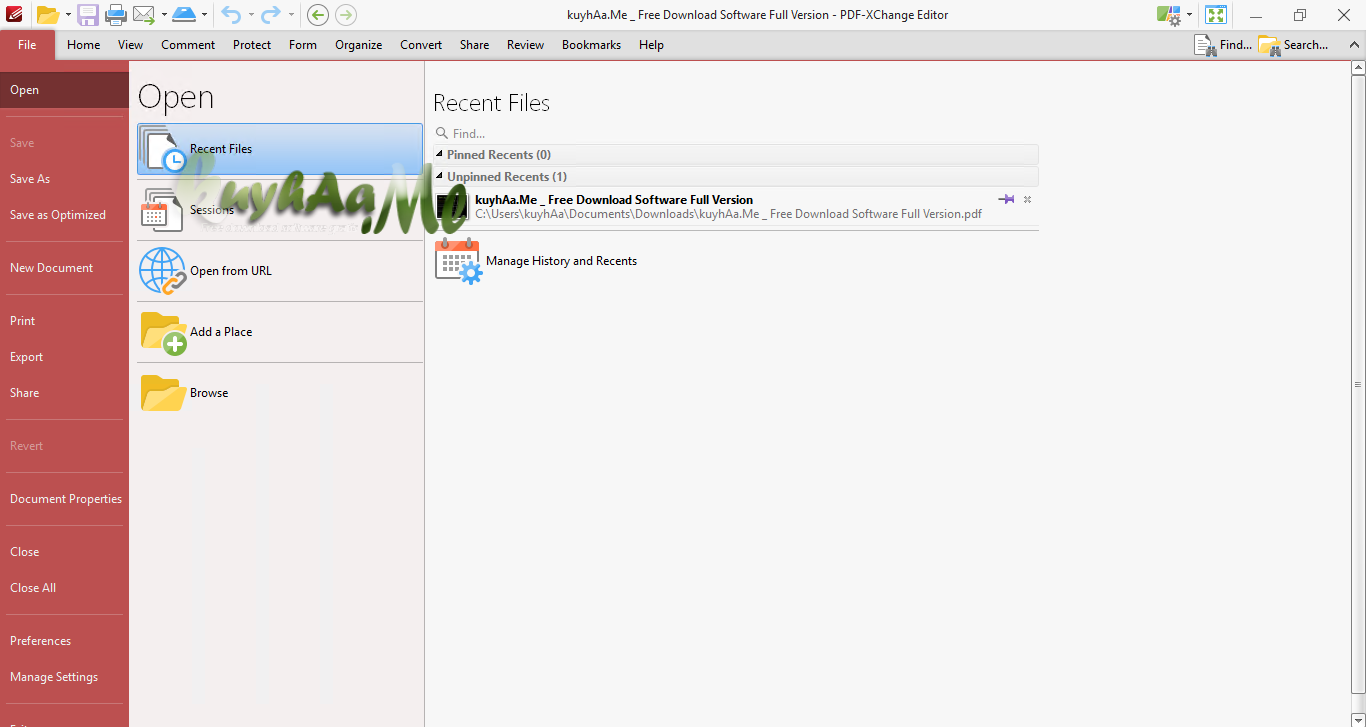Click the UI options customize icon

[1168, 15]
